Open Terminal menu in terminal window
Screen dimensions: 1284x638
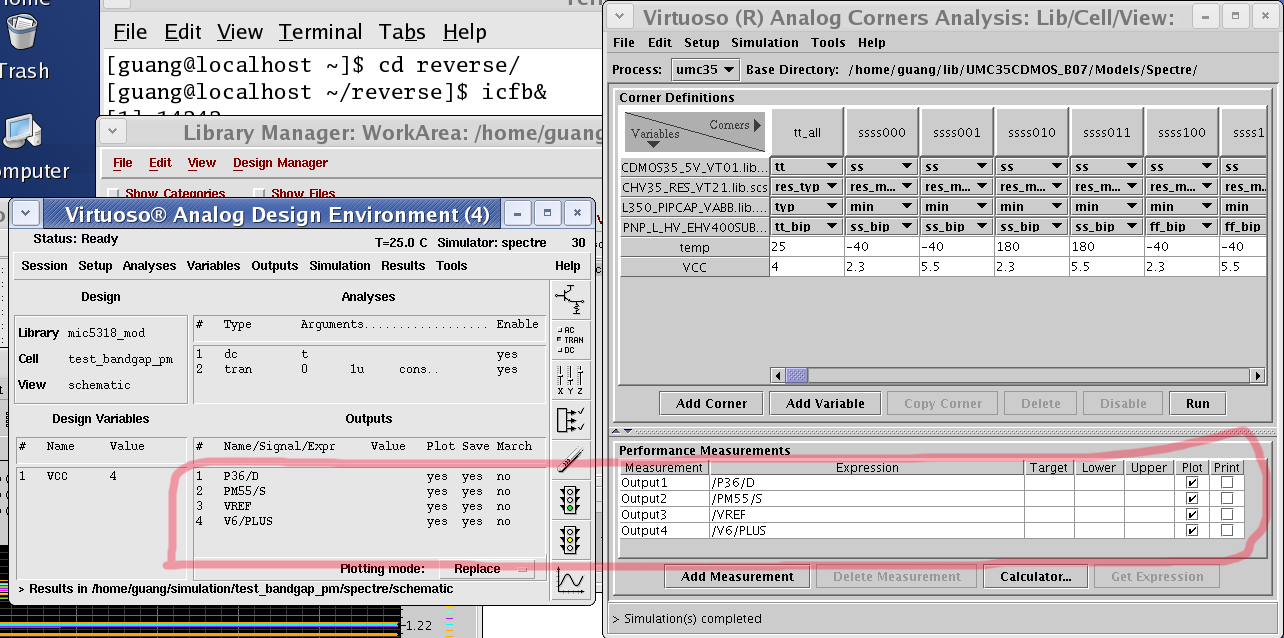(320, 32)
